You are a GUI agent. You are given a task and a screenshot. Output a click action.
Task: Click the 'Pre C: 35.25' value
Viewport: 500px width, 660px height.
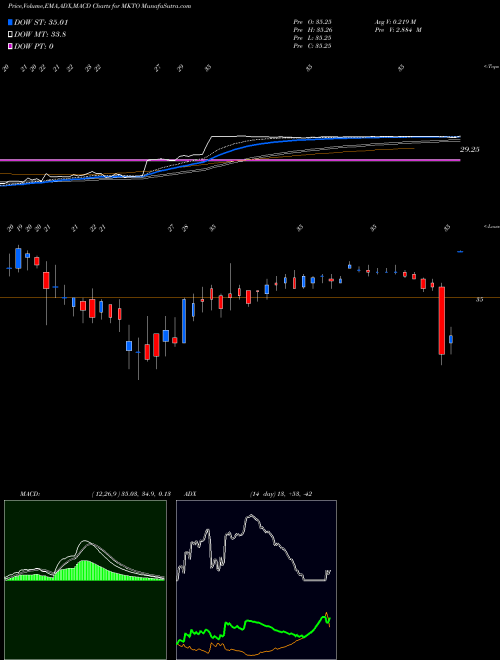pyautogui.click(x=312, y=46)
